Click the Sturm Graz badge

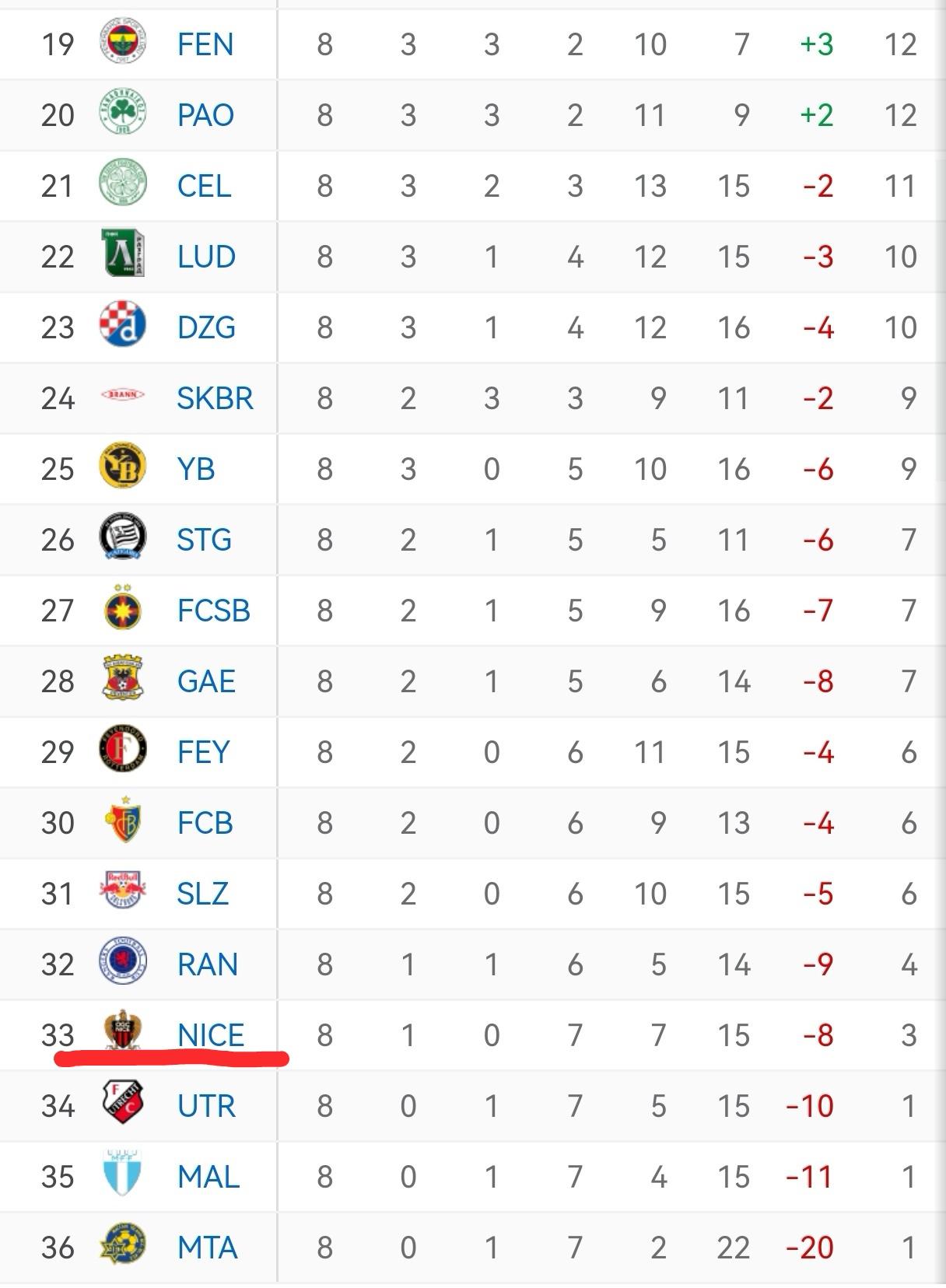pos(123,537)
